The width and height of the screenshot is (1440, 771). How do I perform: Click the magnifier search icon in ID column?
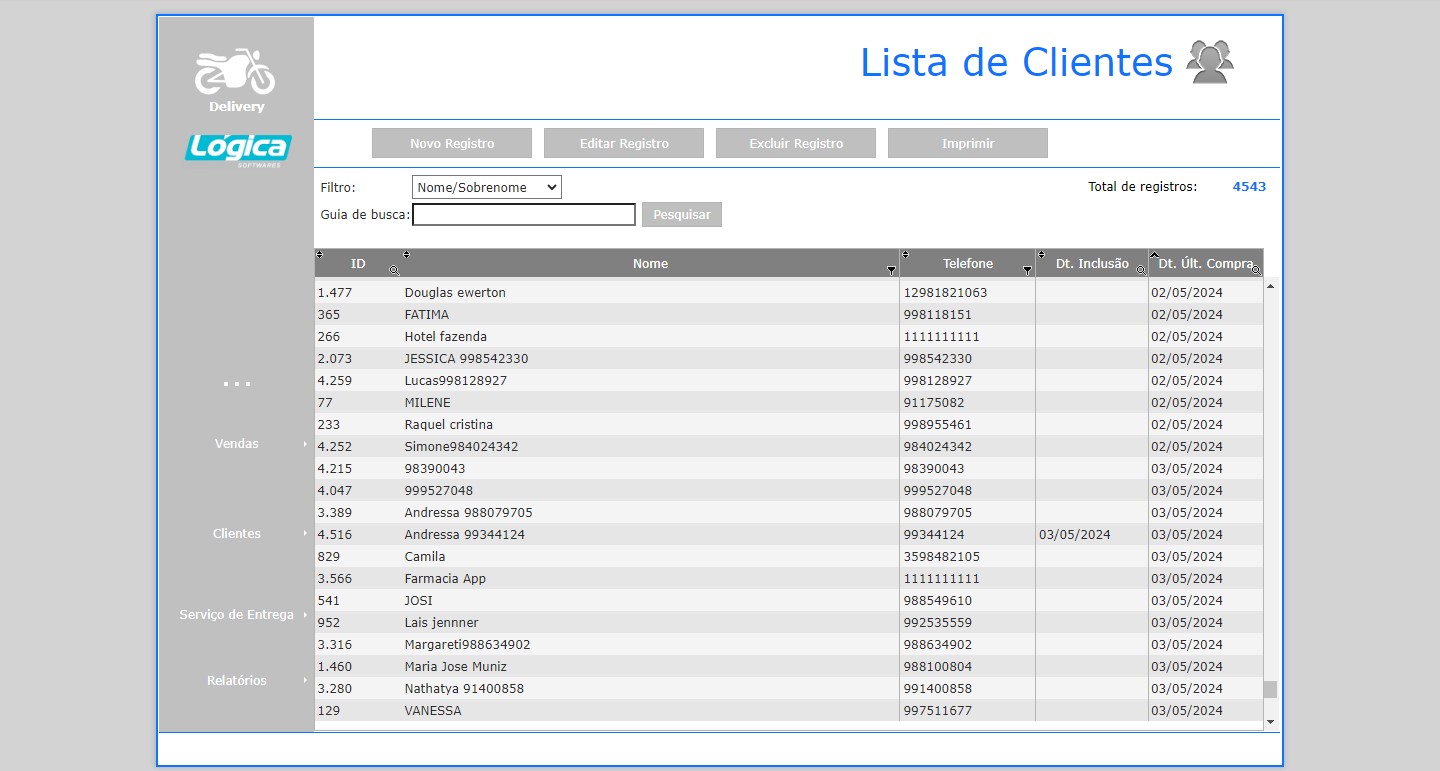(x=394, y=270)
